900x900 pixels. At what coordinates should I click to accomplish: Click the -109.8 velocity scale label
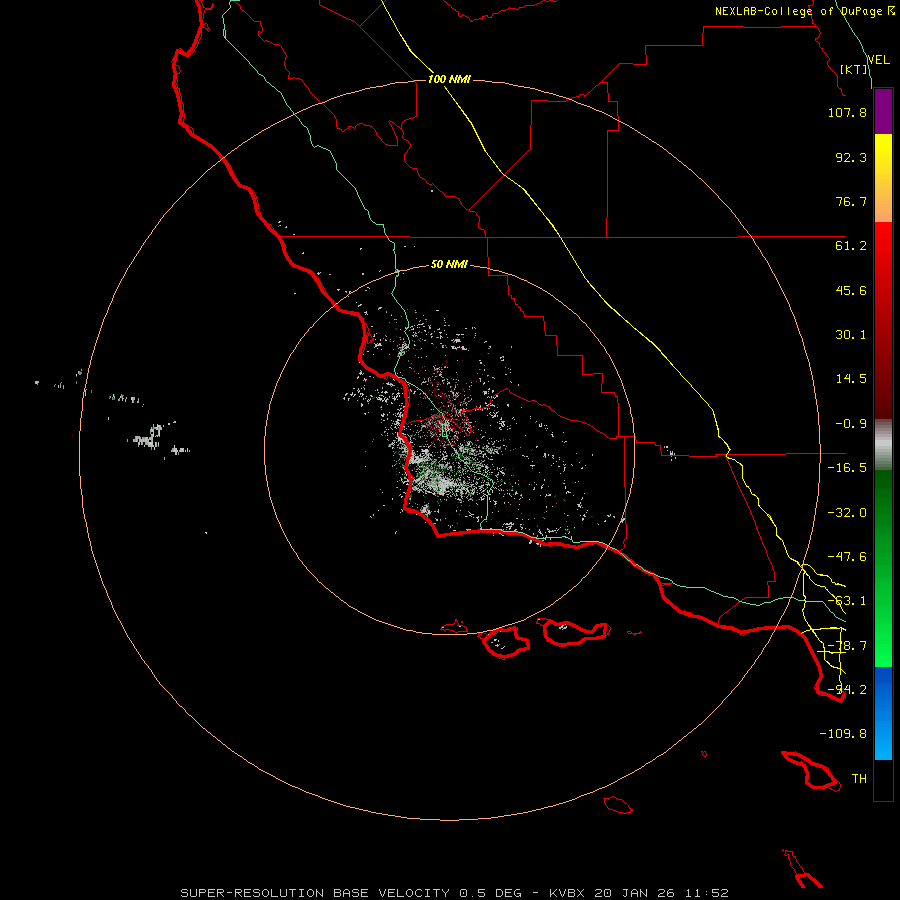coord(843,734)
